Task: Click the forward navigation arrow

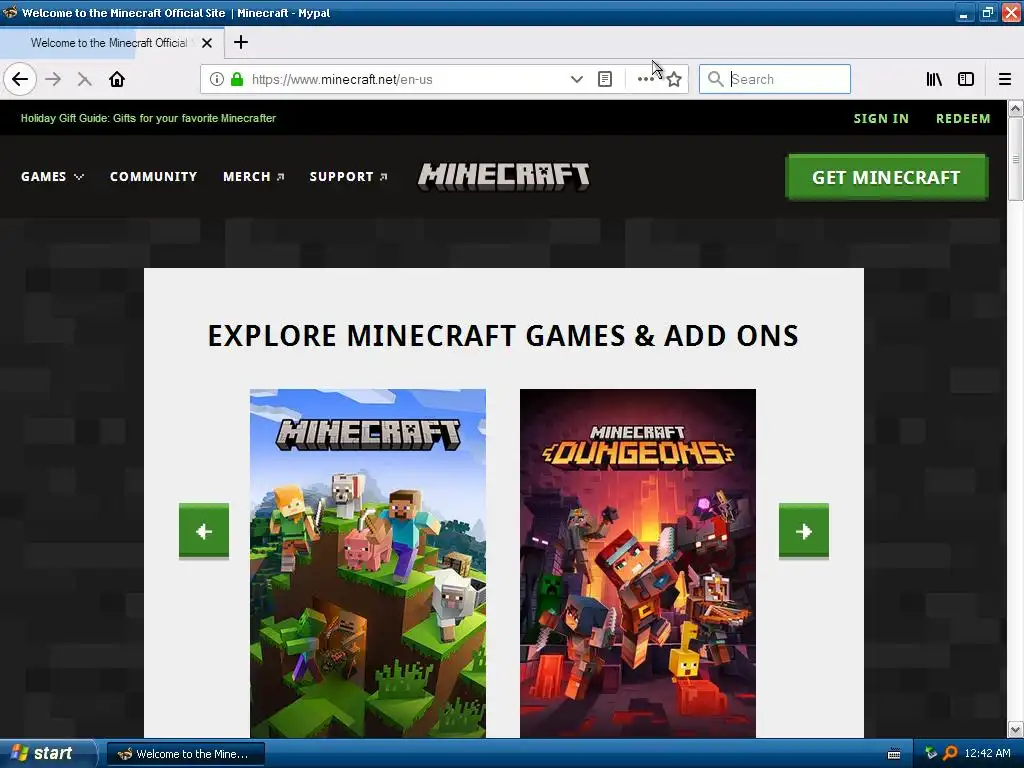Action: click(53, 79)
